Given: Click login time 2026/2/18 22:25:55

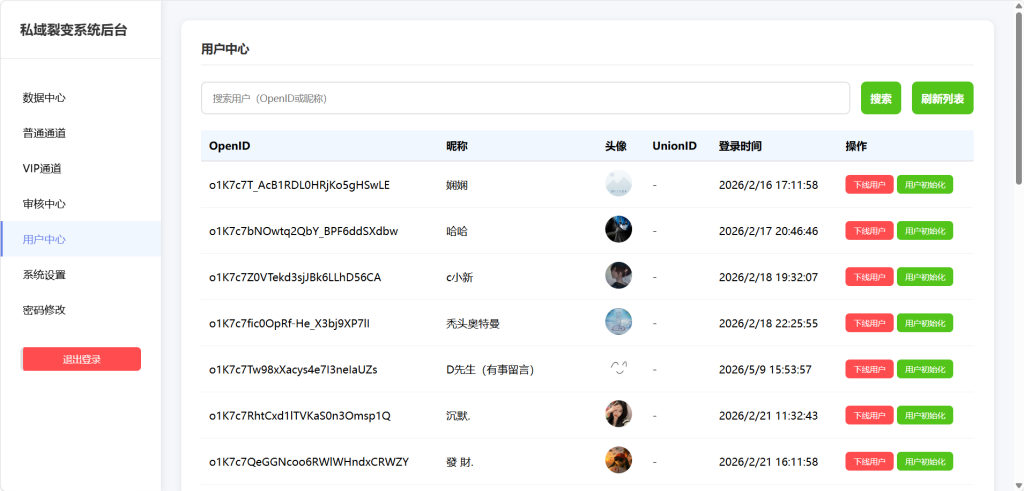Looking at the screenshot, I should click(x=769, y=323).
